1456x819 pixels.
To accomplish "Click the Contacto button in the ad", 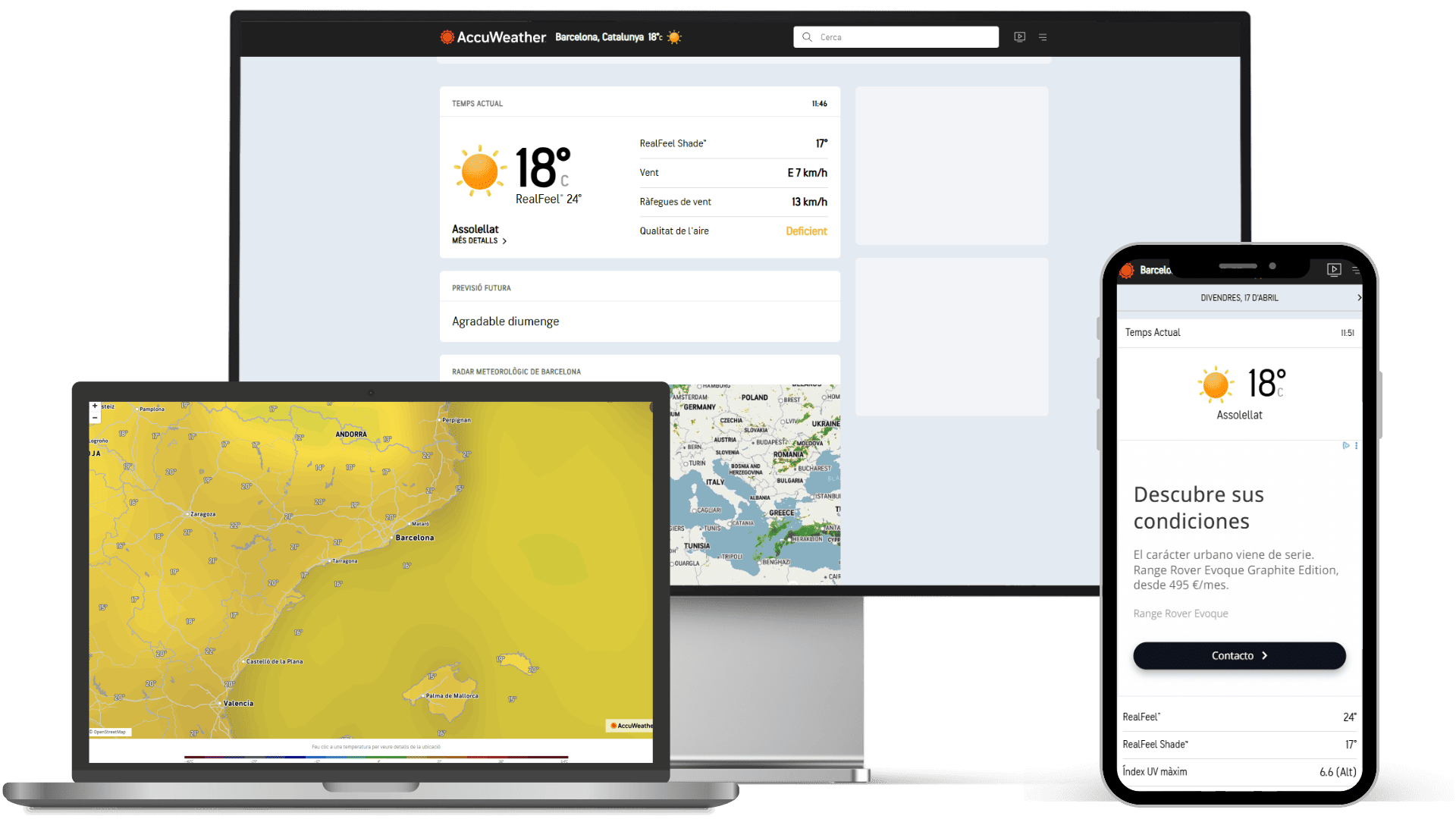I will pyautogui.click(x=1239, y=656).
